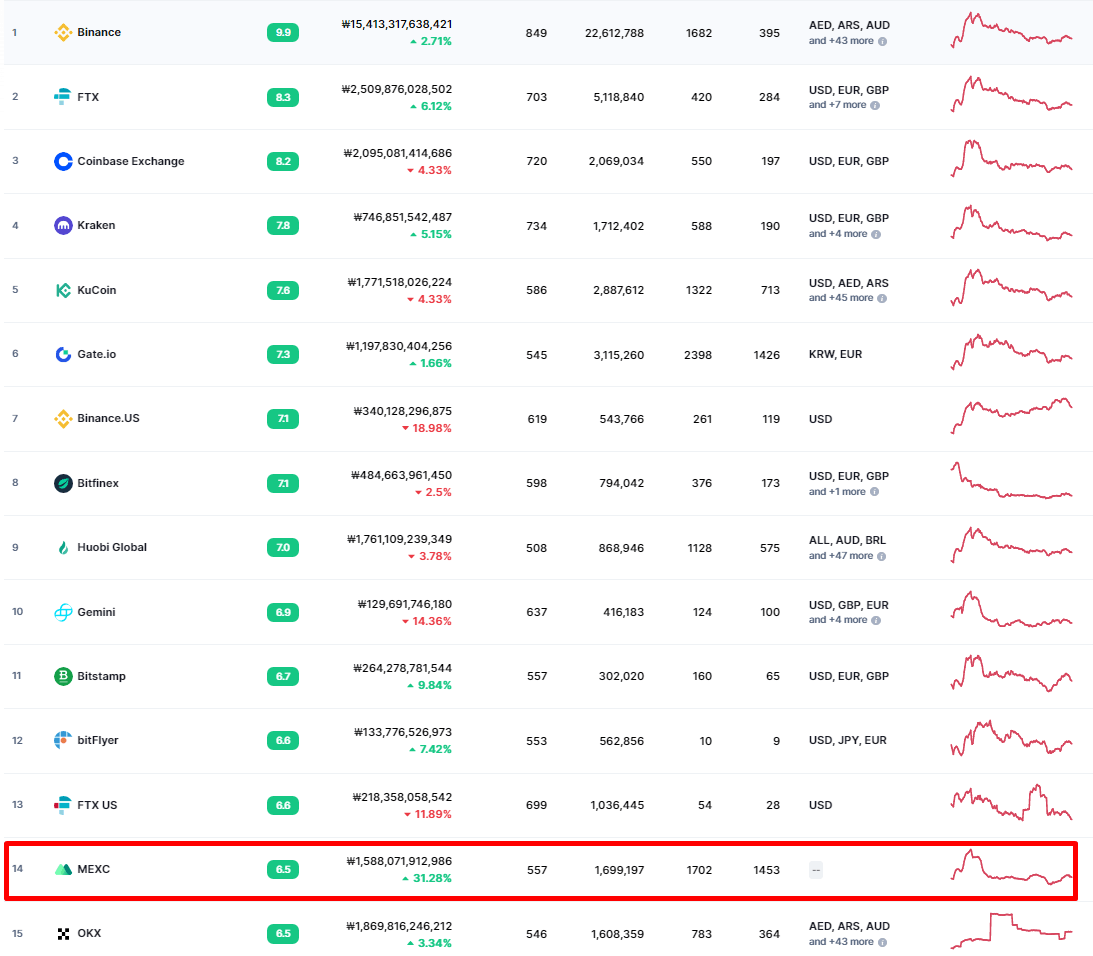The width and height of the screenshot is (1093, 956).
Task: Click info icon beside Kraken's +4 more
Action: point(876,234)
